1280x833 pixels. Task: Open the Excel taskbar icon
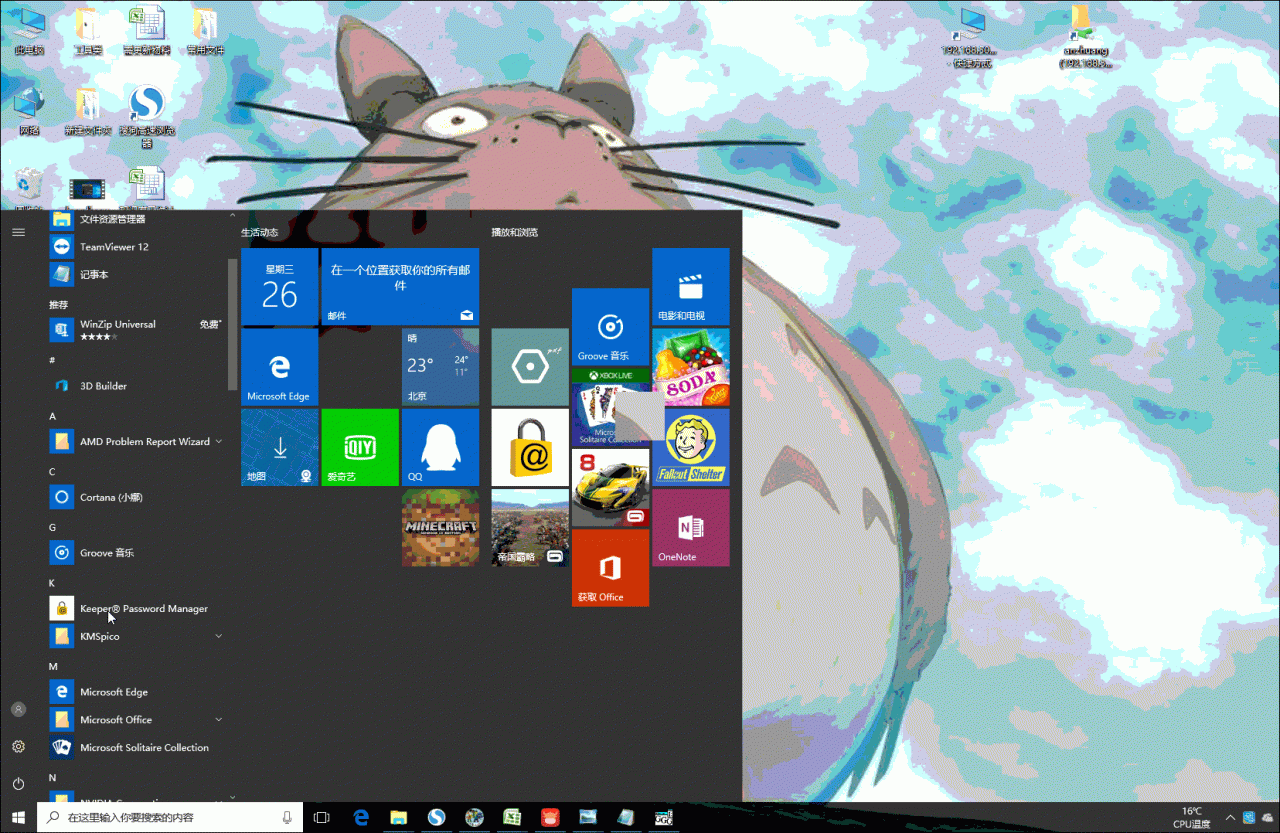coord(512,817)
